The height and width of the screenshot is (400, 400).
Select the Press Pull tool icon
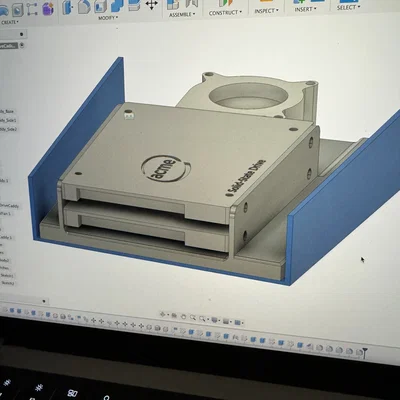[x=68, y=7]
